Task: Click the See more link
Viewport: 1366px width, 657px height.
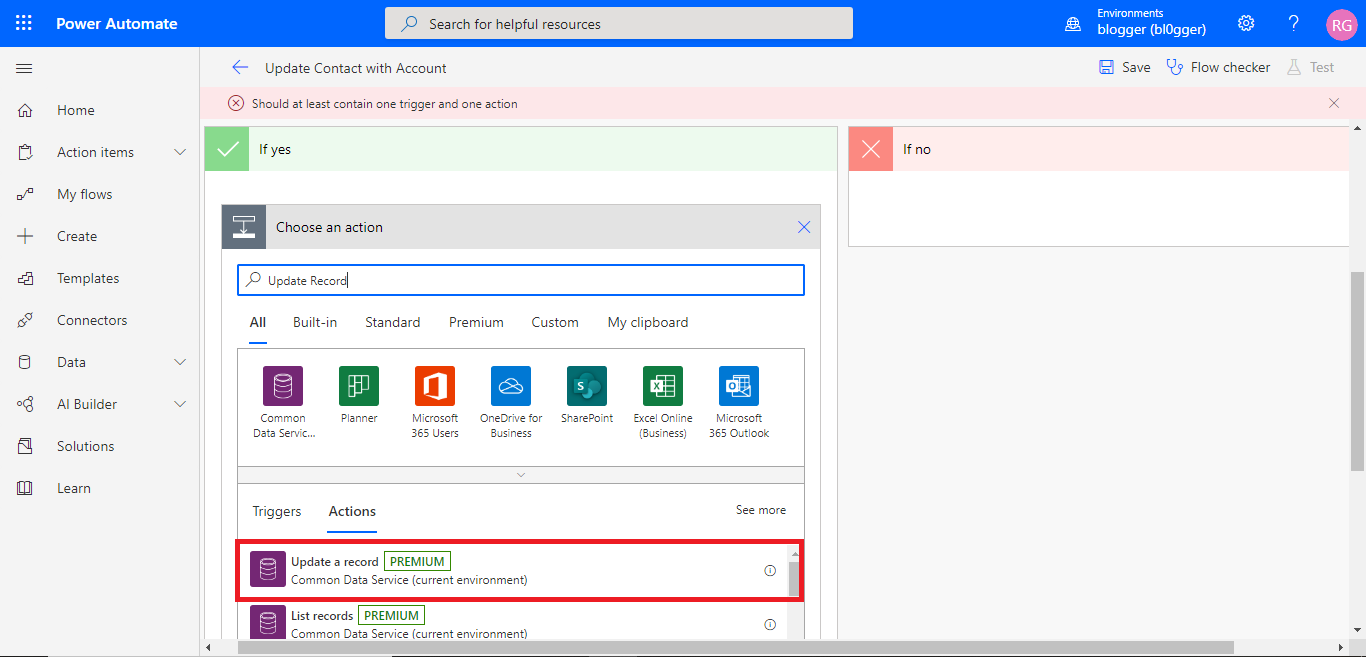Action: click(761, 510)
